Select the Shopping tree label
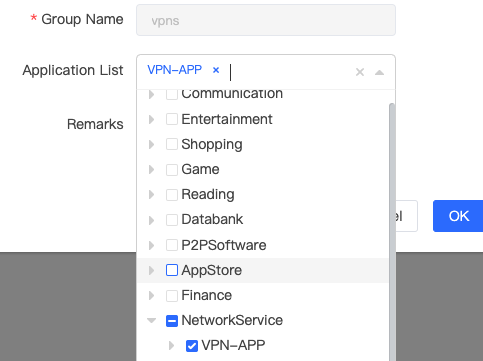The width and height of the screenshot is (483, 361). pos(212,145)
